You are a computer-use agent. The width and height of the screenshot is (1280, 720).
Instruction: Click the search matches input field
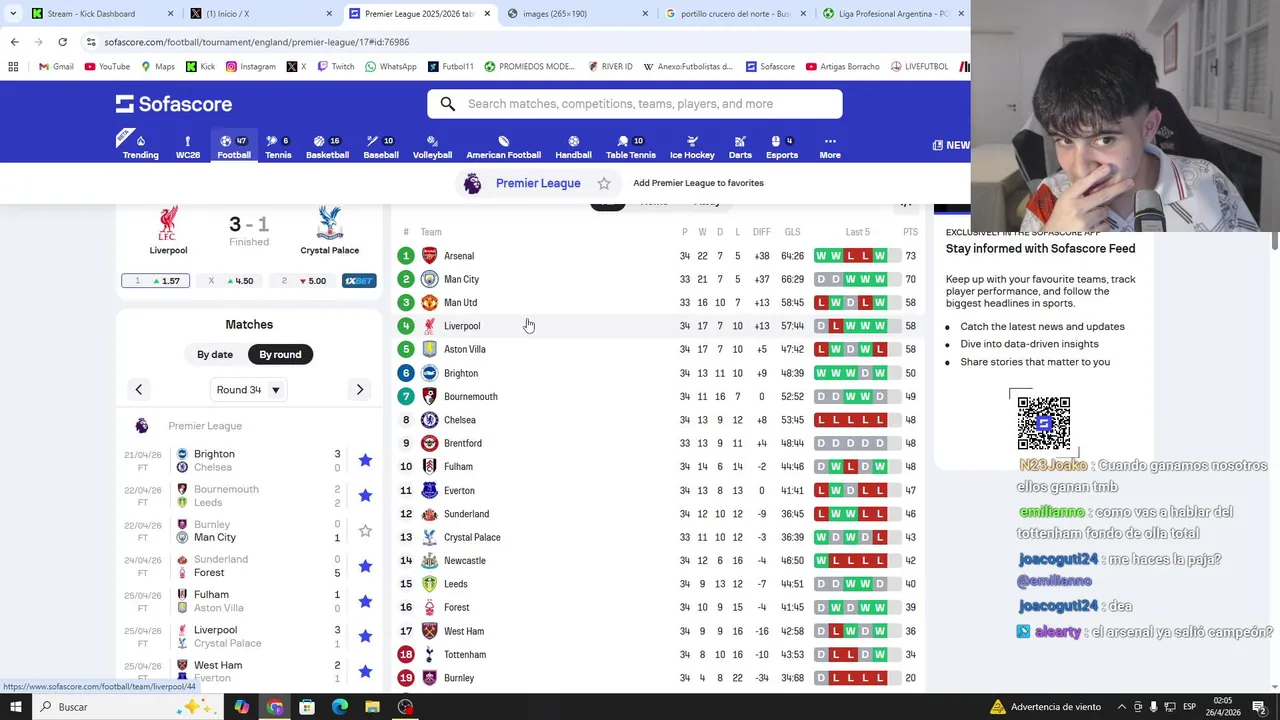tap(635, 104)
